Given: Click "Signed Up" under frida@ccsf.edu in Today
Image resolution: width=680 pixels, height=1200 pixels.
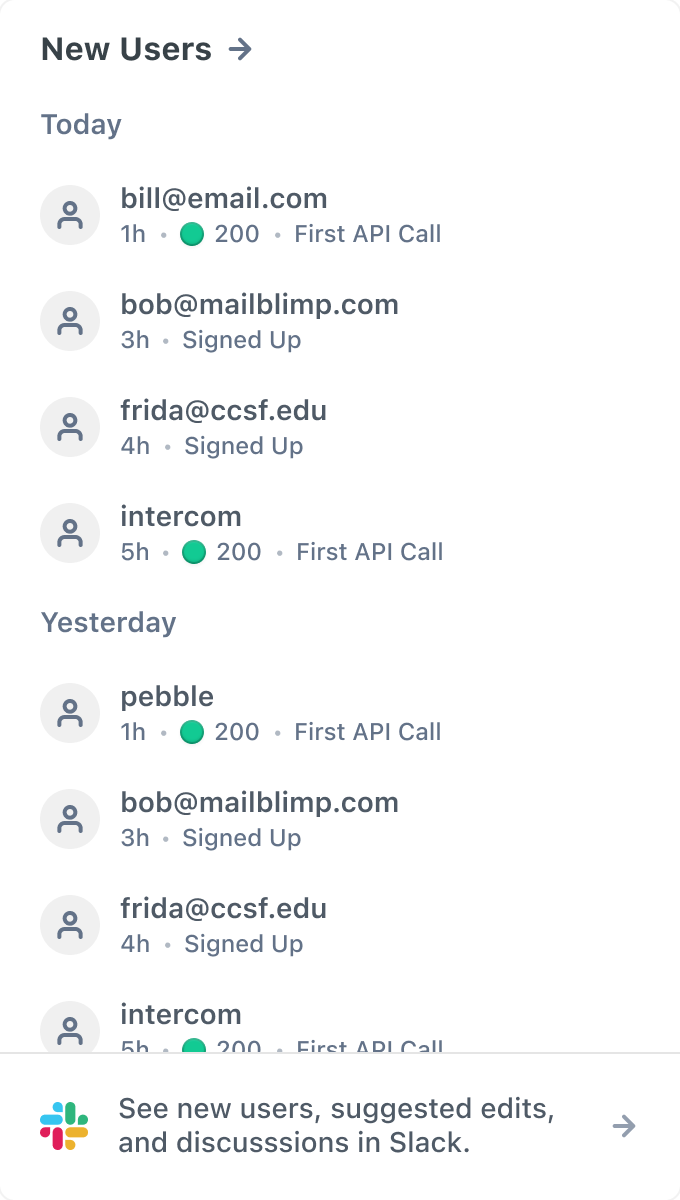Looking at the screenshot, I should point(244,446).
